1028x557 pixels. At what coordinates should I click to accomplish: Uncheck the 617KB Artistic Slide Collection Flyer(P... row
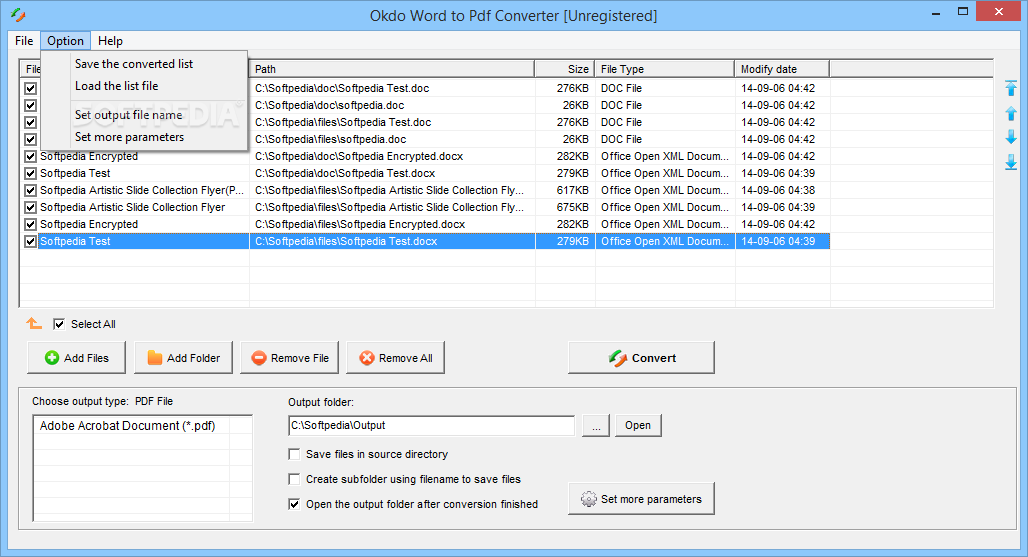pyautogui.click(x=30, y=190)
